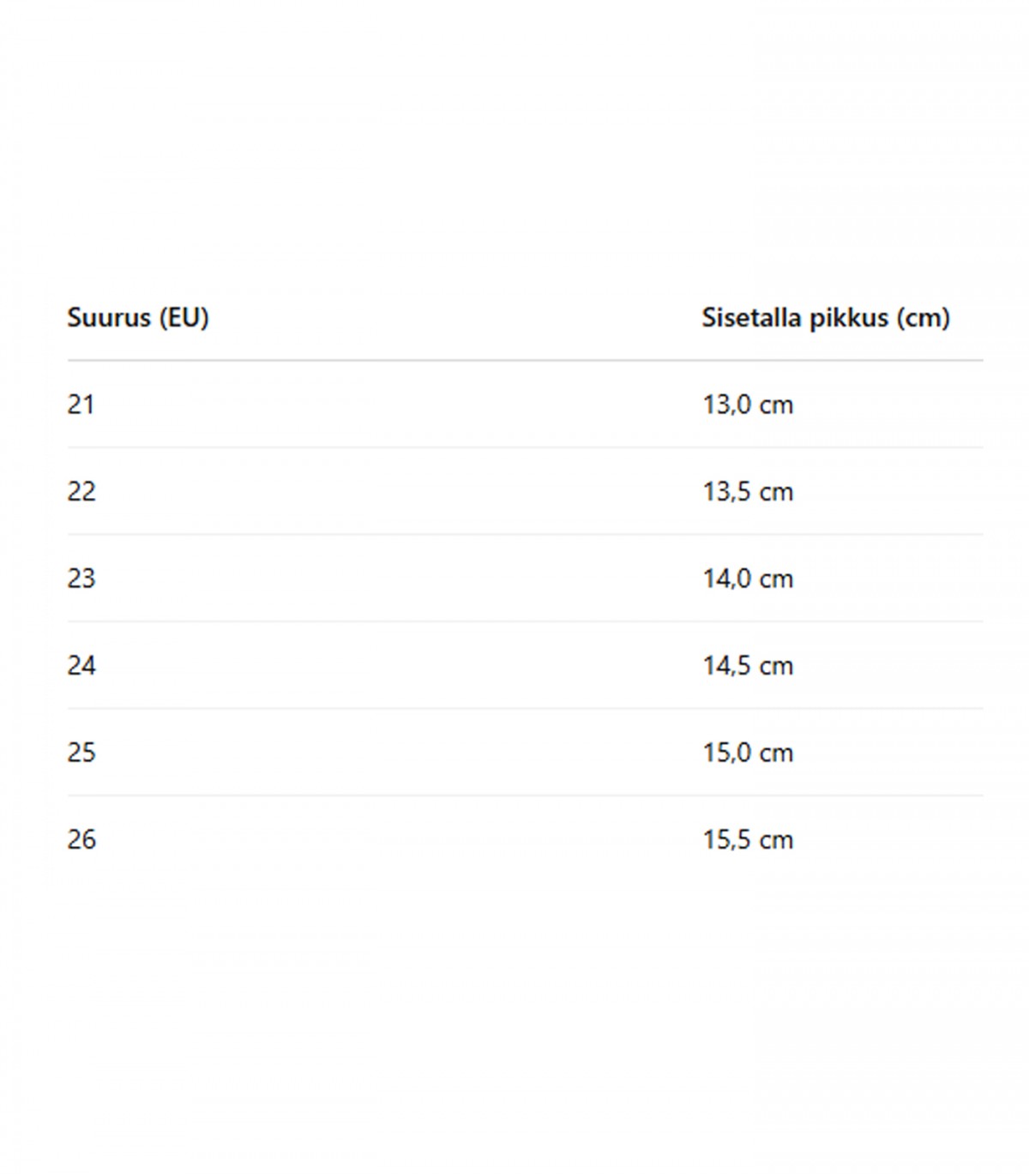Click the 13,5 cm insole length
This screenshot has width=1029, height=1176.
click(x=748, y=492)
